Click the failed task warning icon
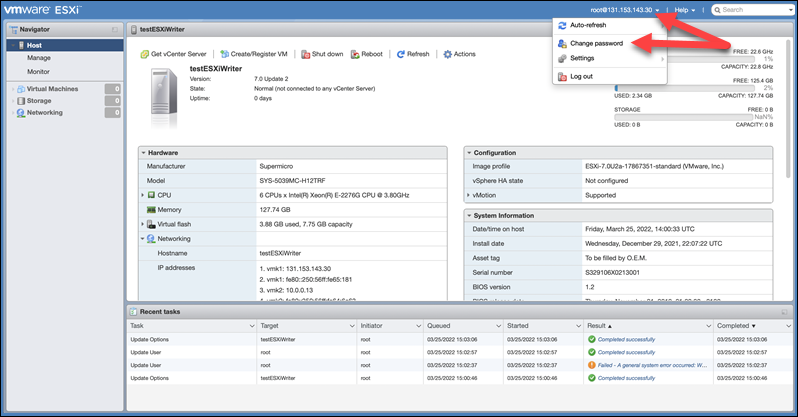The width and height of the screenshot is (798, 417). coord(591,365)
